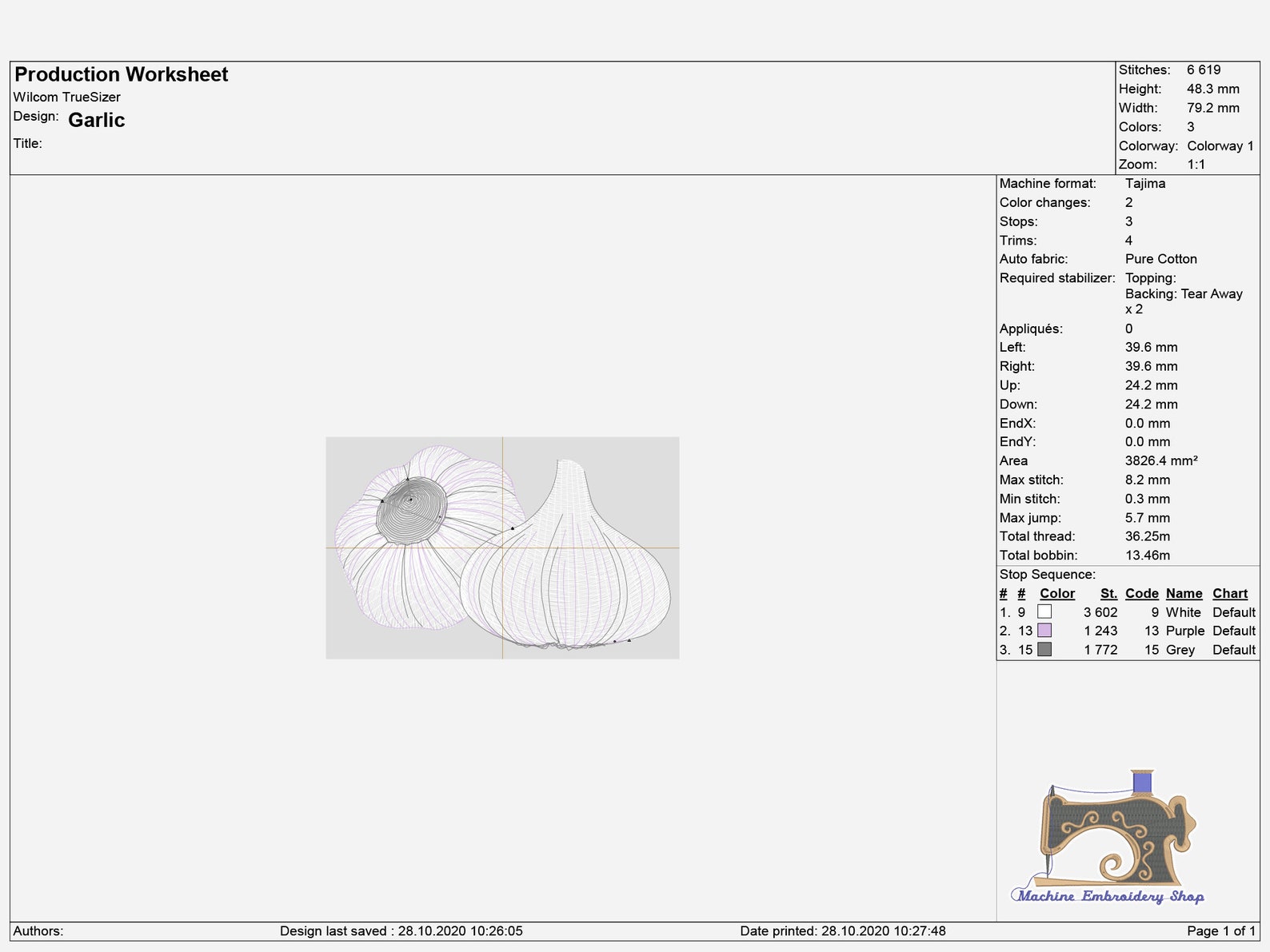Click the Page 1 of 1 indicator
The height and width of the screenshot is (952, 1270).
(1221, 930)
